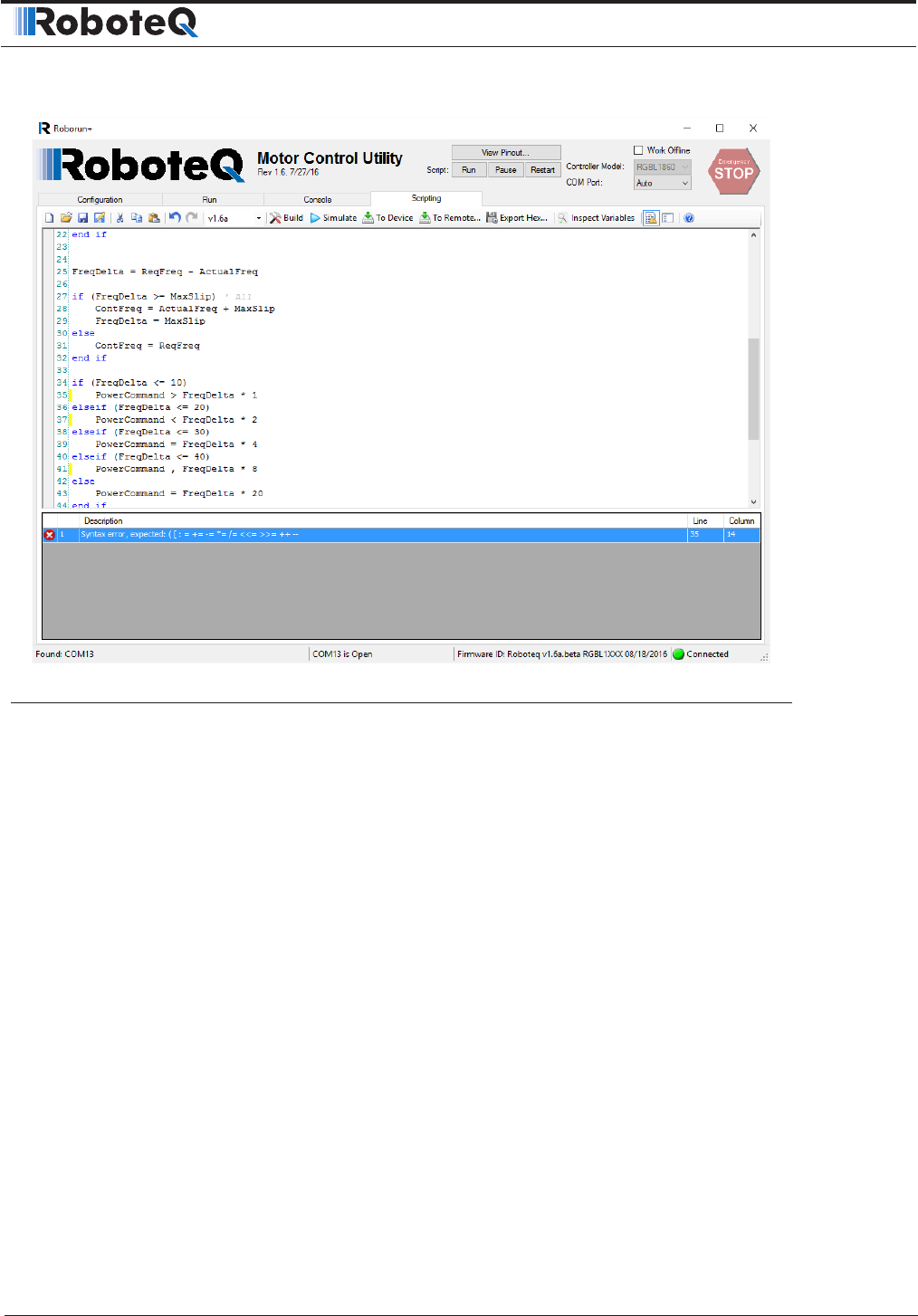The width and height of the screenshot is (918, 1316).
Task: Open the Controller Model dropdown
Action: click(663, 167)
